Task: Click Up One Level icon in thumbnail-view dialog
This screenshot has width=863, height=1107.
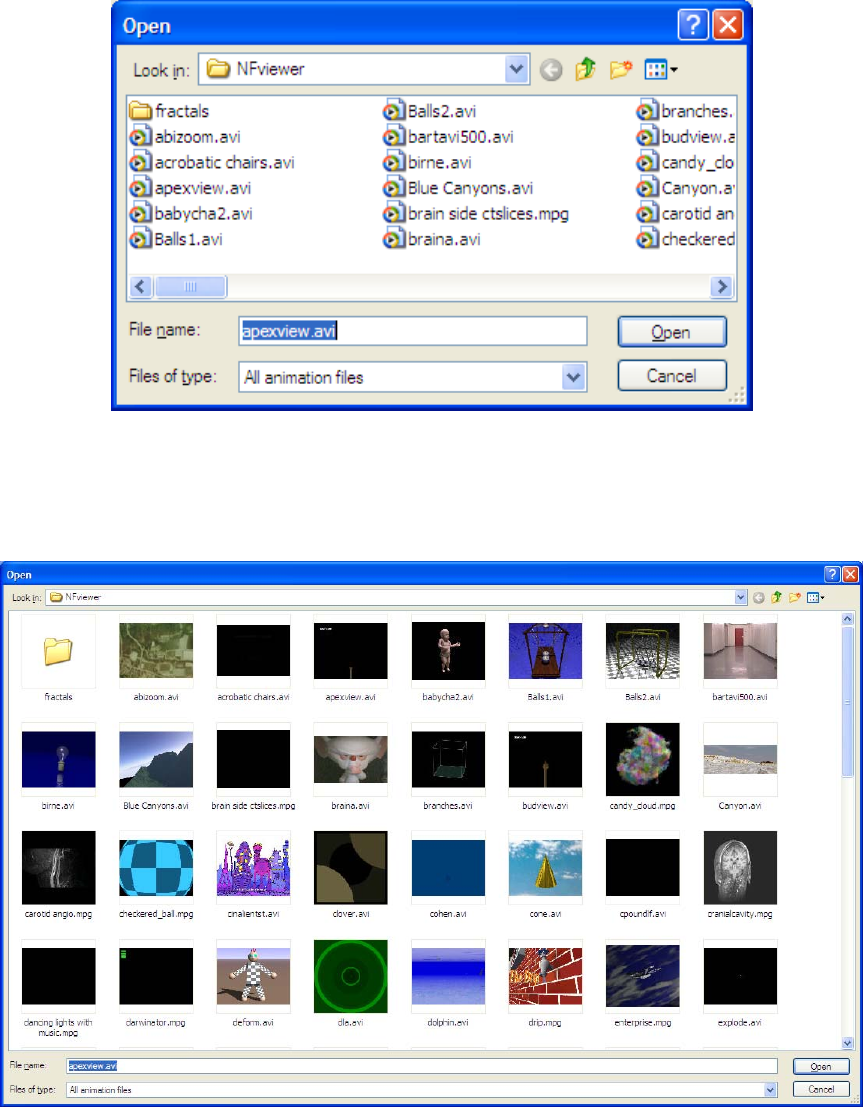Action: [x=775, y=597]
